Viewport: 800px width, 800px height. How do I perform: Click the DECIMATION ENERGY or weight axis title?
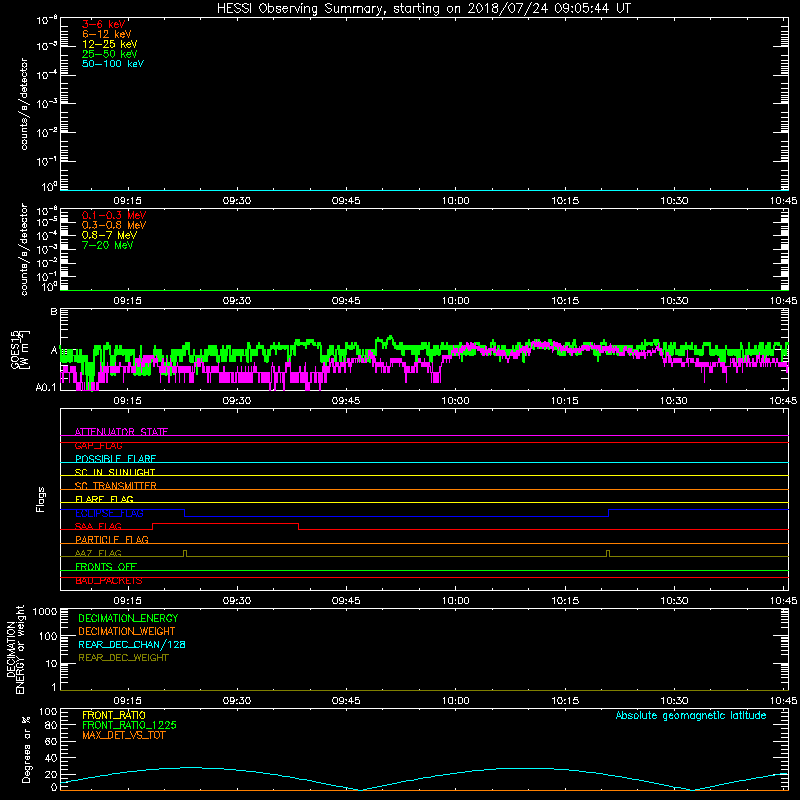point(15,649)
